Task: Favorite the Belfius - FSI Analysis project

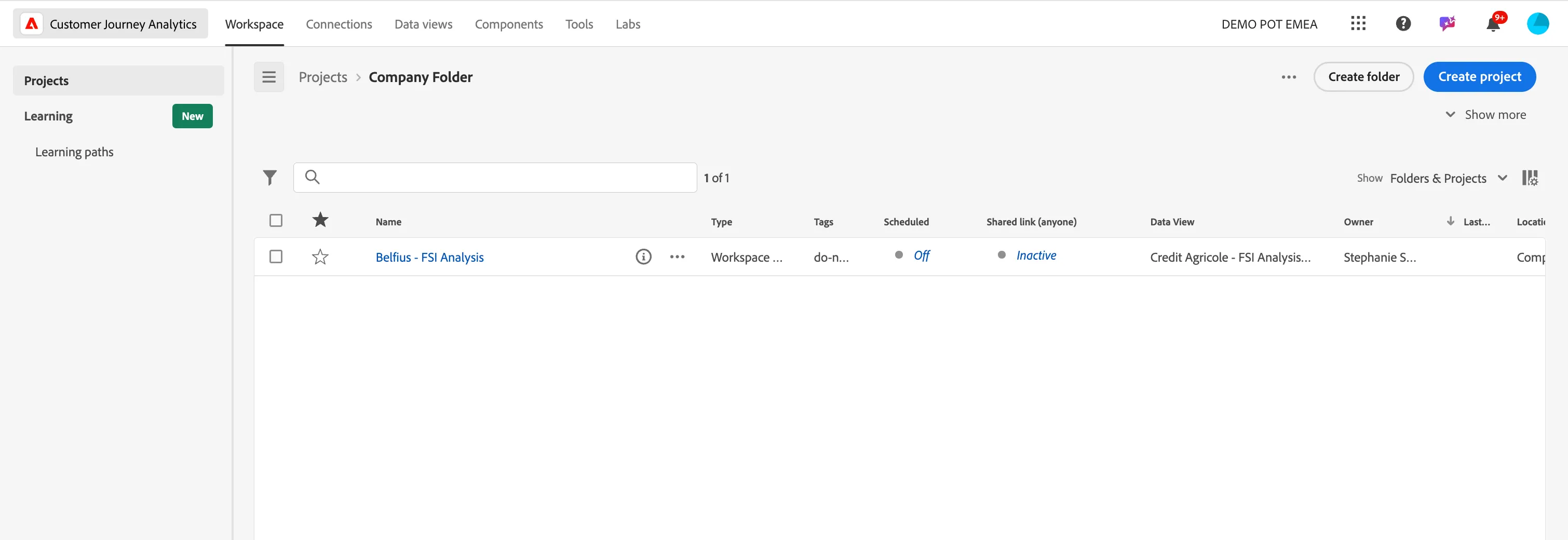Action: click(x=320, y=257)
